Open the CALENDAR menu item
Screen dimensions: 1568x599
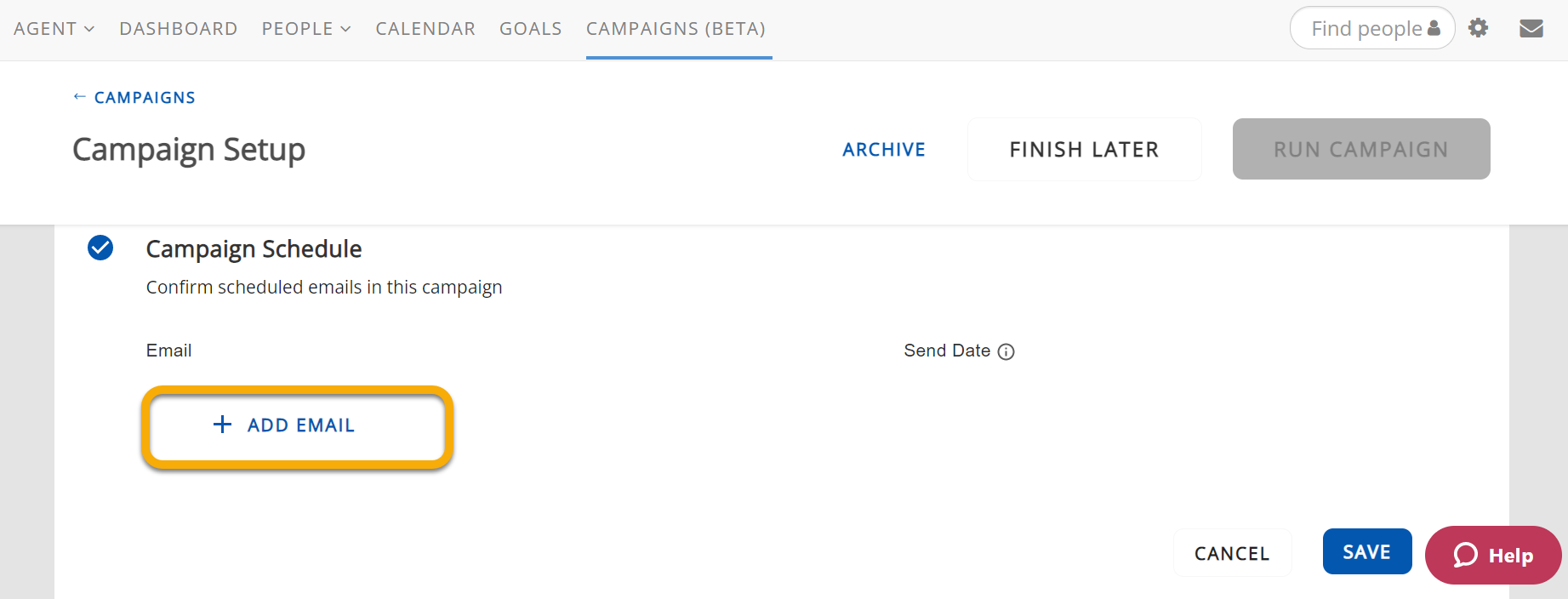tap(425, 29)
